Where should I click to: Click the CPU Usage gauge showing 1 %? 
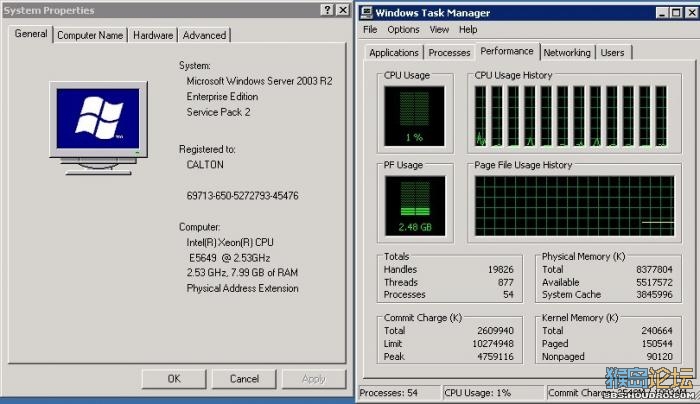(x=414, y=116)
